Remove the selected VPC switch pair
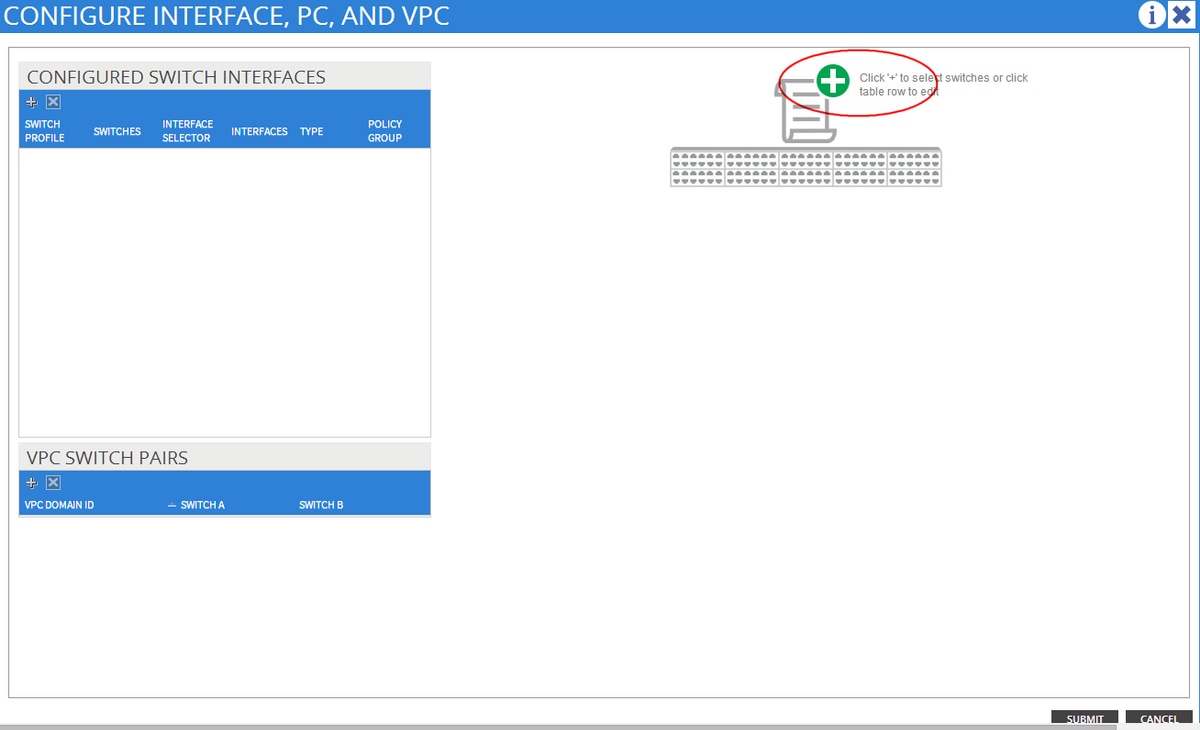This screenshot has width=1200, height=730. click(x=53, y=482)
